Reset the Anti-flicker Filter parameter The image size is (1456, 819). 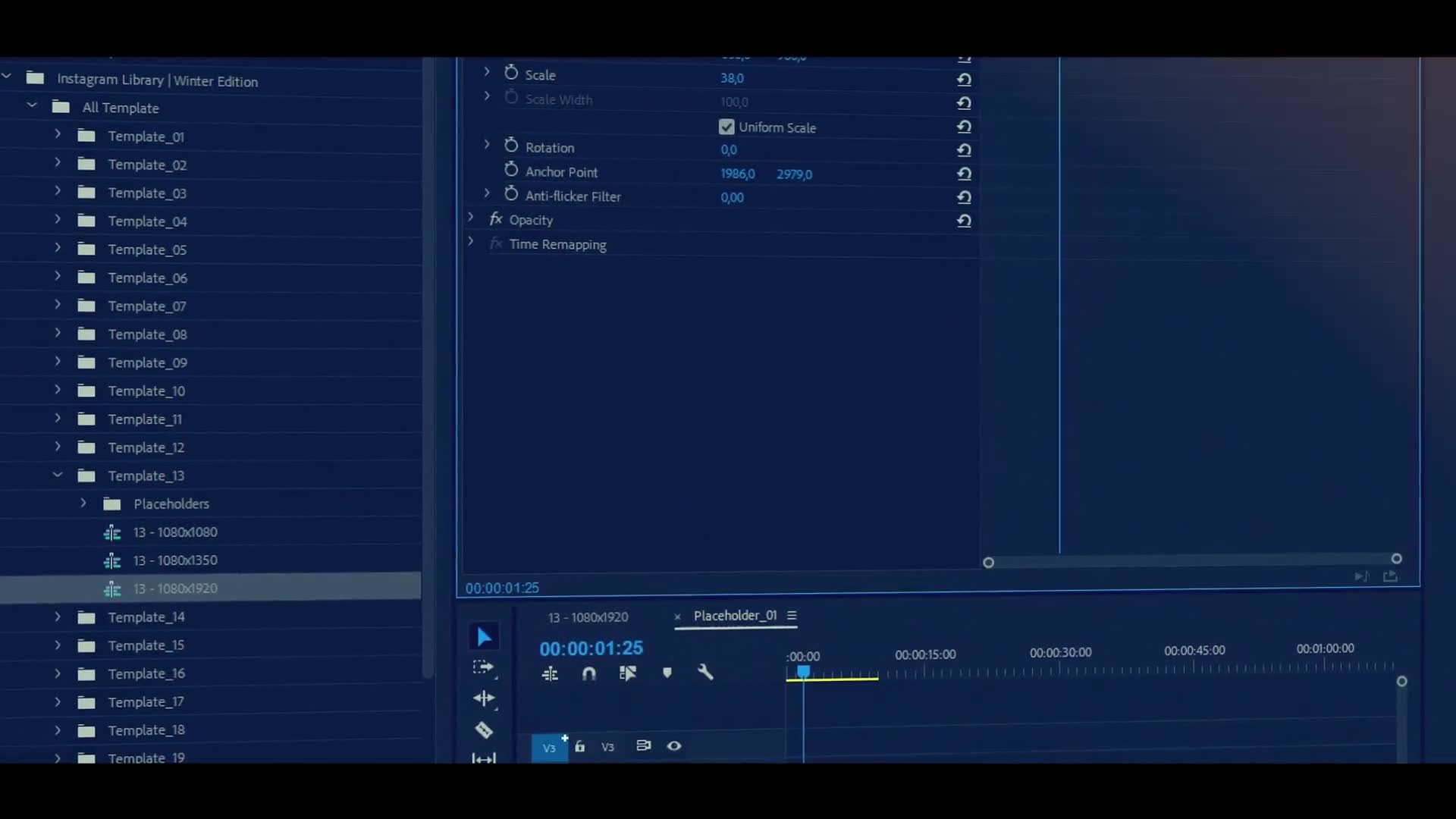coord(964,197)
